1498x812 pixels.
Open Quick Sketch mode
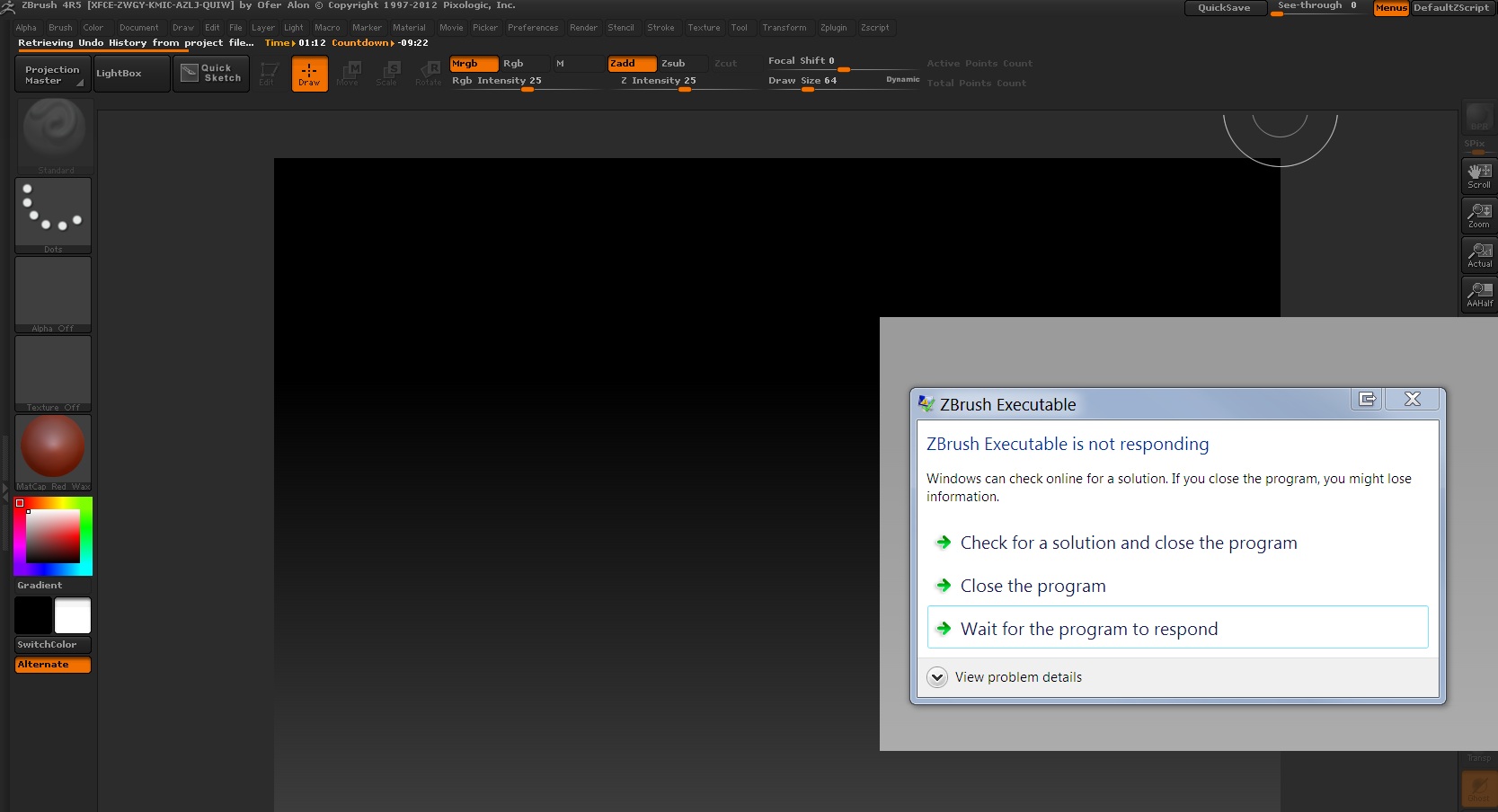pyautogui.click(x=211, y=73)
